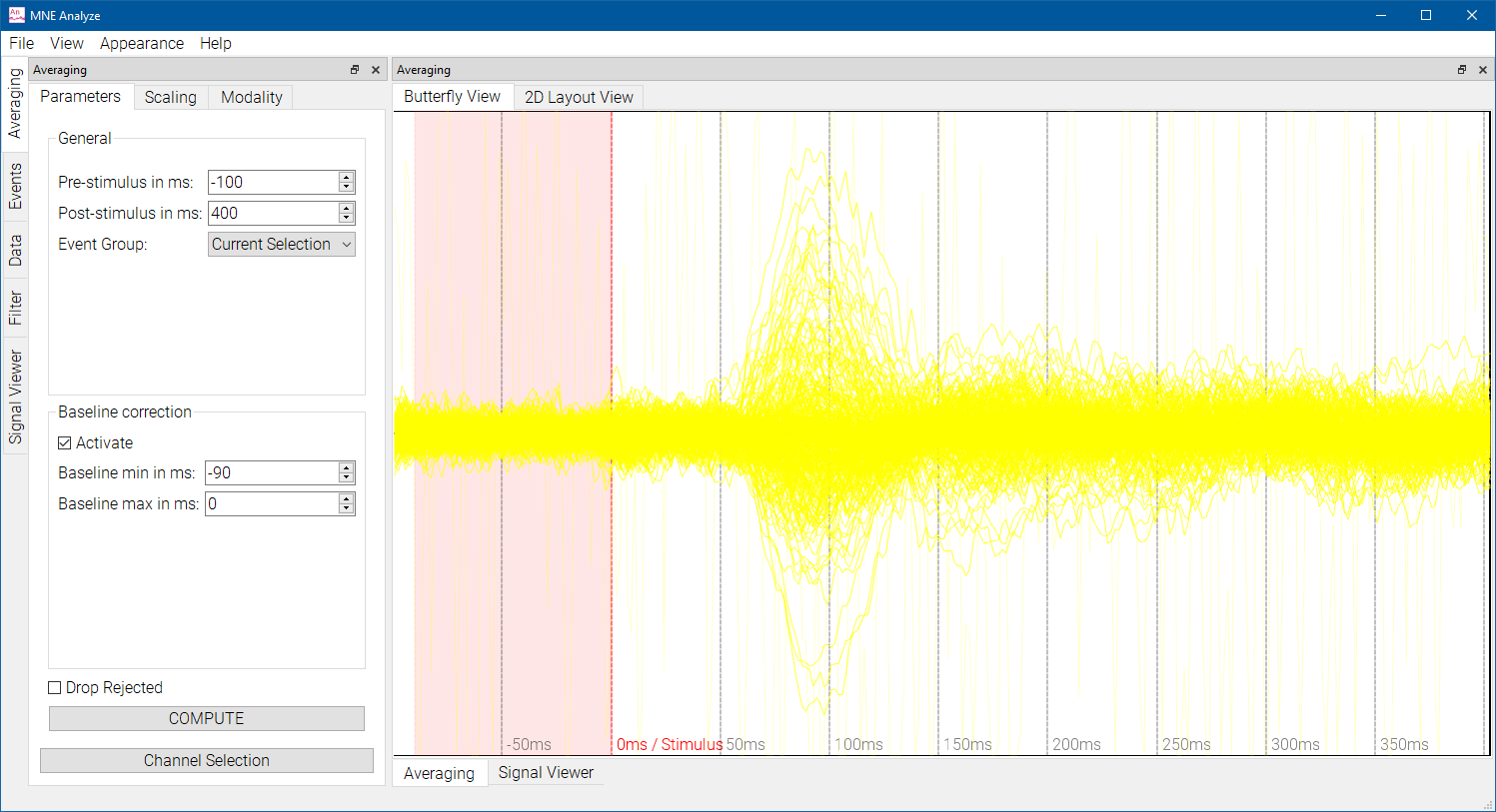This screenshot has height=812, width=1496.
Task: Increase Baseline min using up arrow
Action: click(x=347, y=468)
